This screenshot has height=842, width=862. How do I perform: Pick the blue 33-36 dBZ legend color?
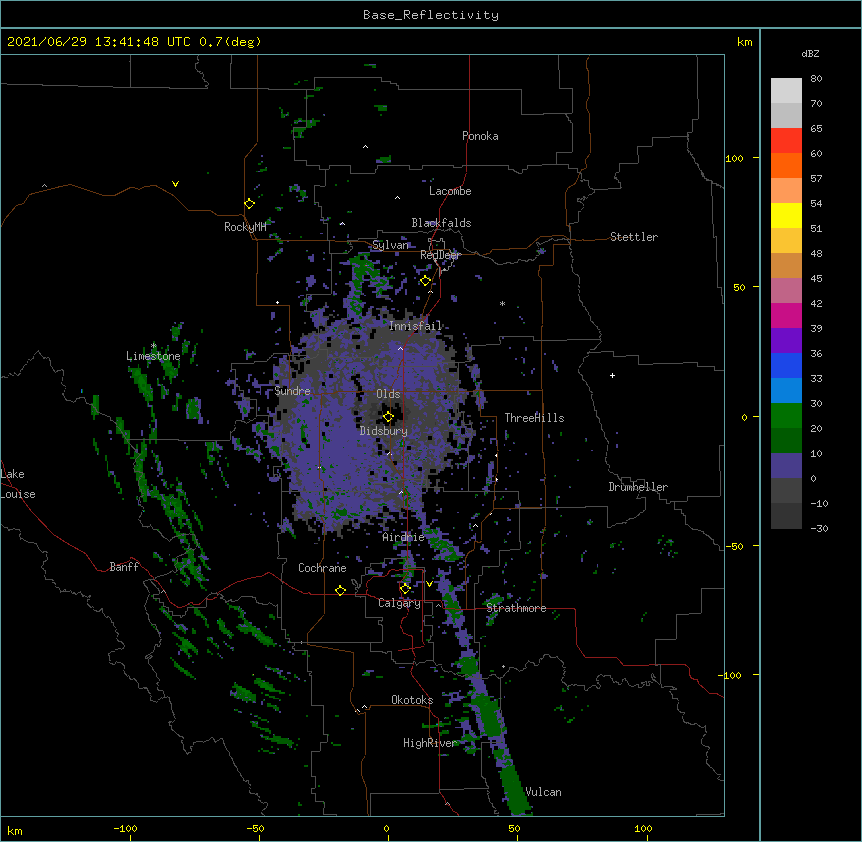click(786, 365)
